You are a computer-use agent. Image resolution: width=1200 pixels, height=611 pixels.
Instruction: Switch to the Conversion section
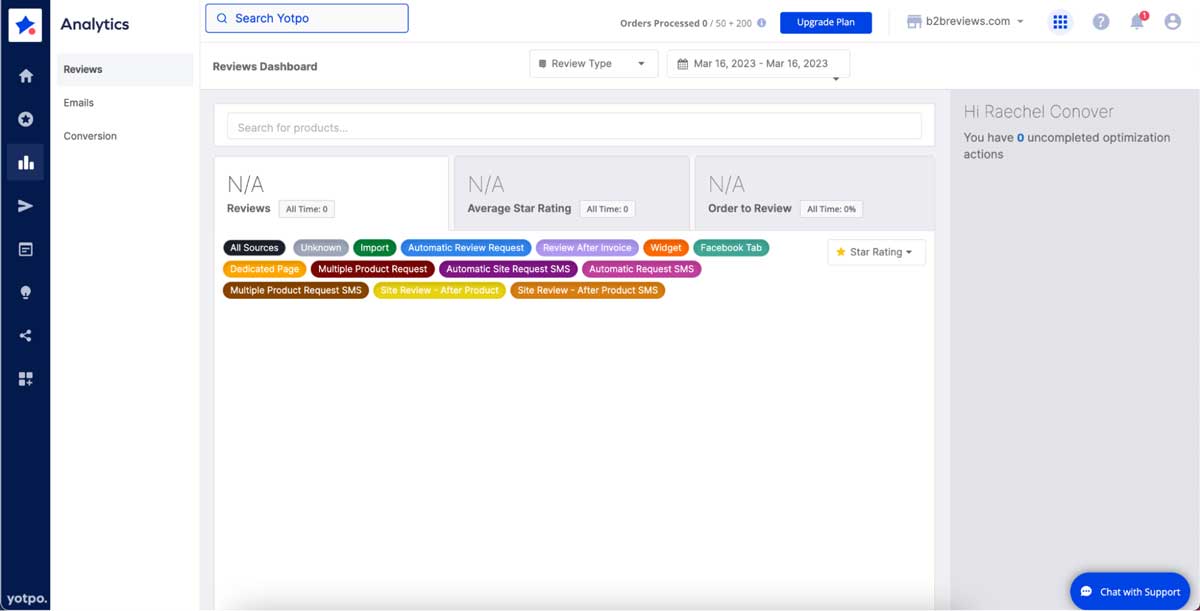89,135
